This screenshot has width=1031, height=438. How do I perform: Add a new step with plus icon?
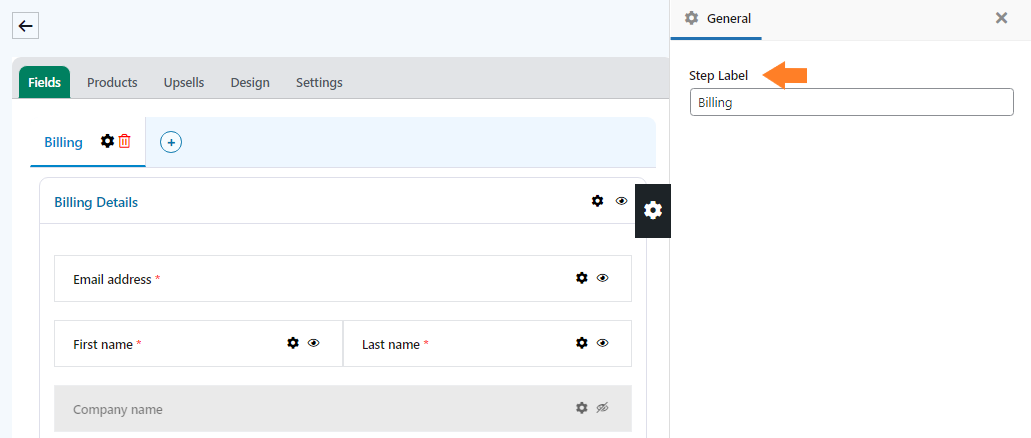171,142
